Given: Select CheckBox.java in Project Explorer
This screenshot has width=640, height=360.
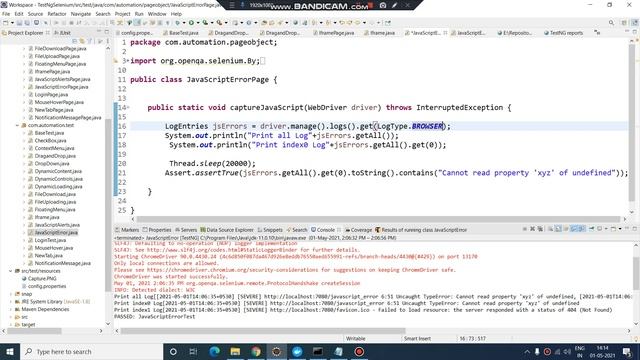Looking at the screenshot, I should [x=50, y=140].
